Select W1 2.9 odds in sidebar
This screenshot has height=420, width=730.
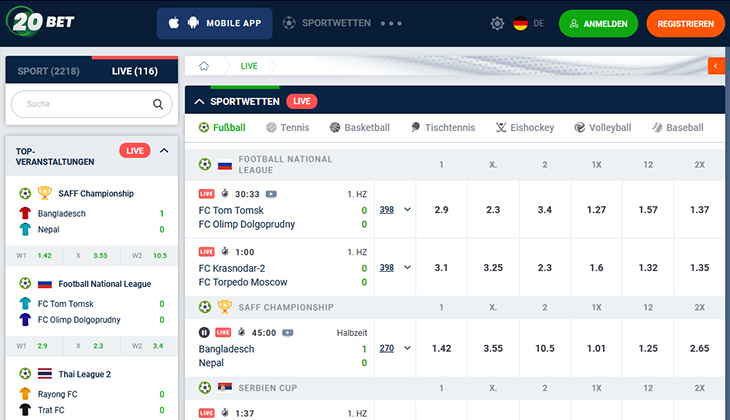34,345
